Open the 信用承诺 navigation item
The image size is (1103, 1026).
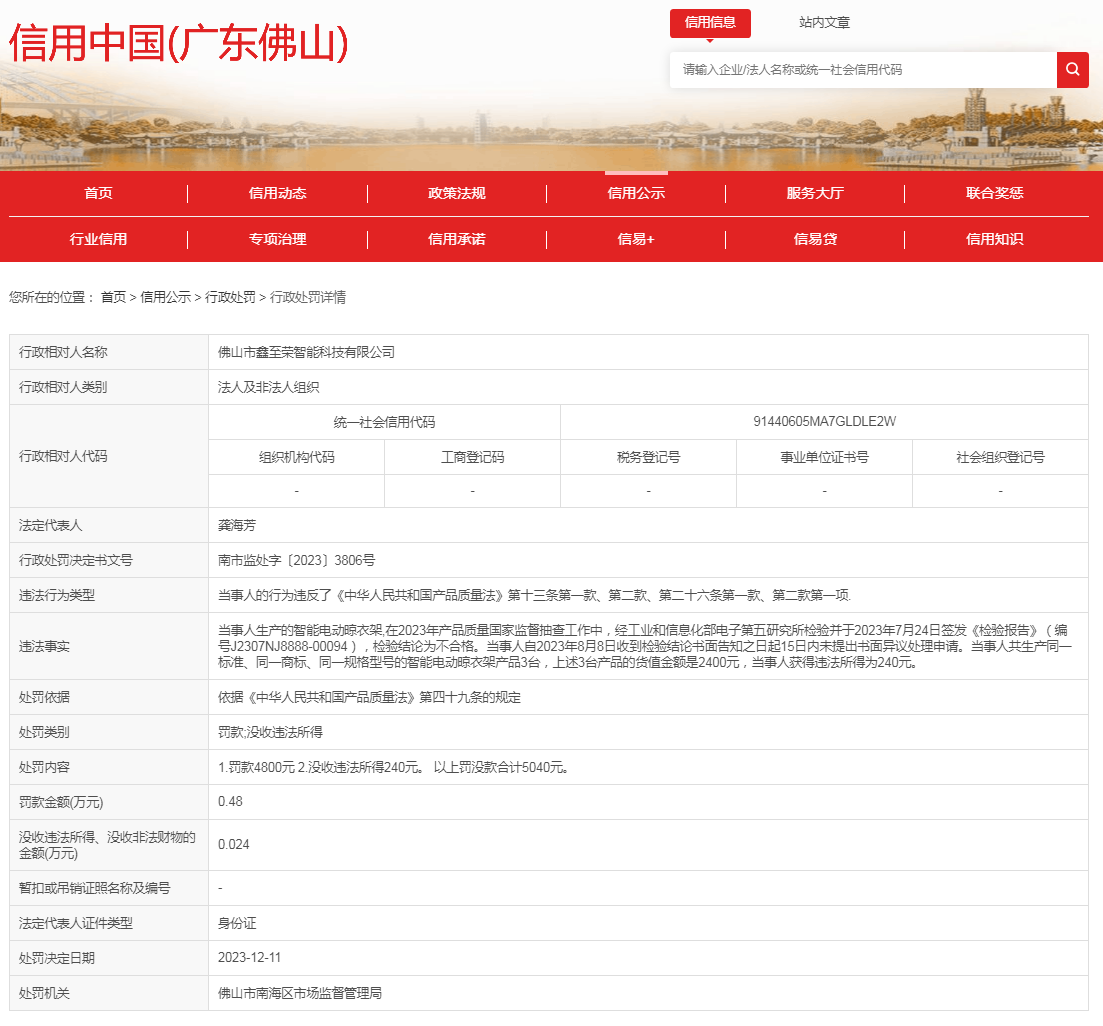(x=457, y=239)
